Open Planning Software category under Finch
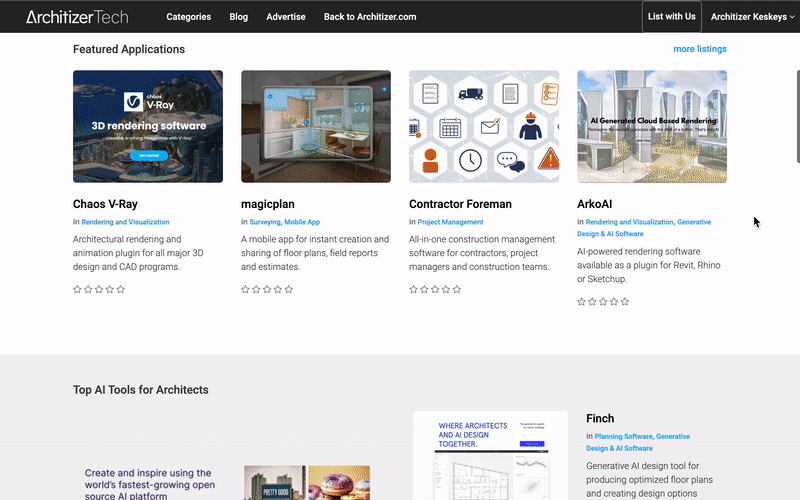The height and width of the screenshot is (500, 800). [623, 436]
